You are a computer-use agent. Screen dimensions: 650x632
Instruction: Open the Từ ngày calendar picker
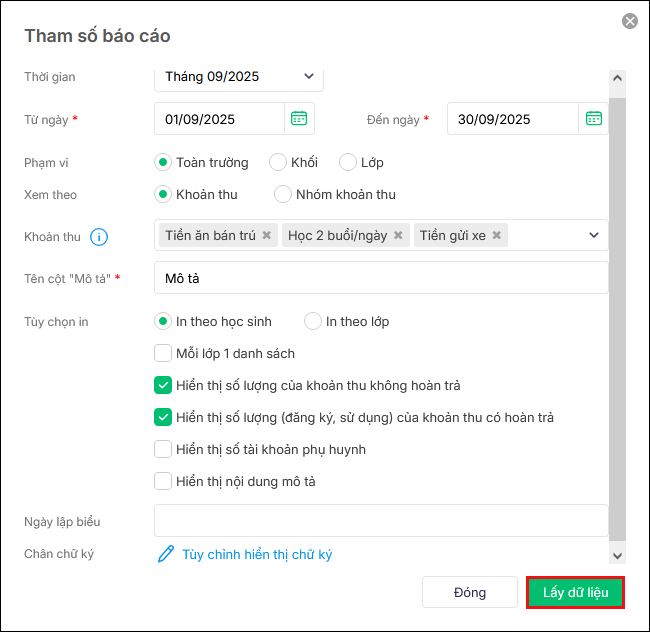299,119
